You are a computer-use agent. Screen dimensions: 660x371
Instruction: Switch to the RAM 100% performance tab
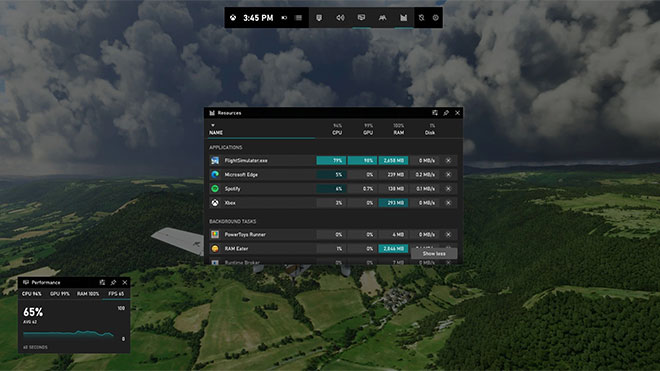(88, 294)
